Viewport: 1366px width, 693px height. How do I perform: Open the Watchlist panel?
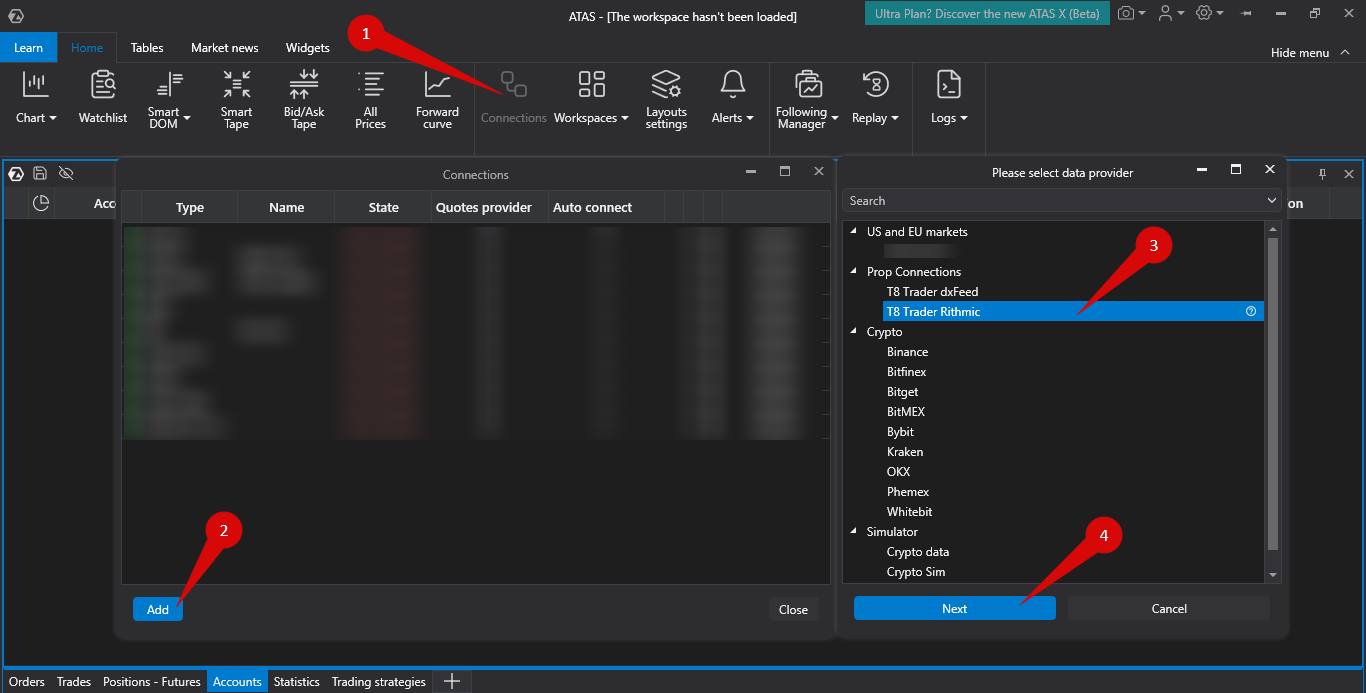click(103, 98)
